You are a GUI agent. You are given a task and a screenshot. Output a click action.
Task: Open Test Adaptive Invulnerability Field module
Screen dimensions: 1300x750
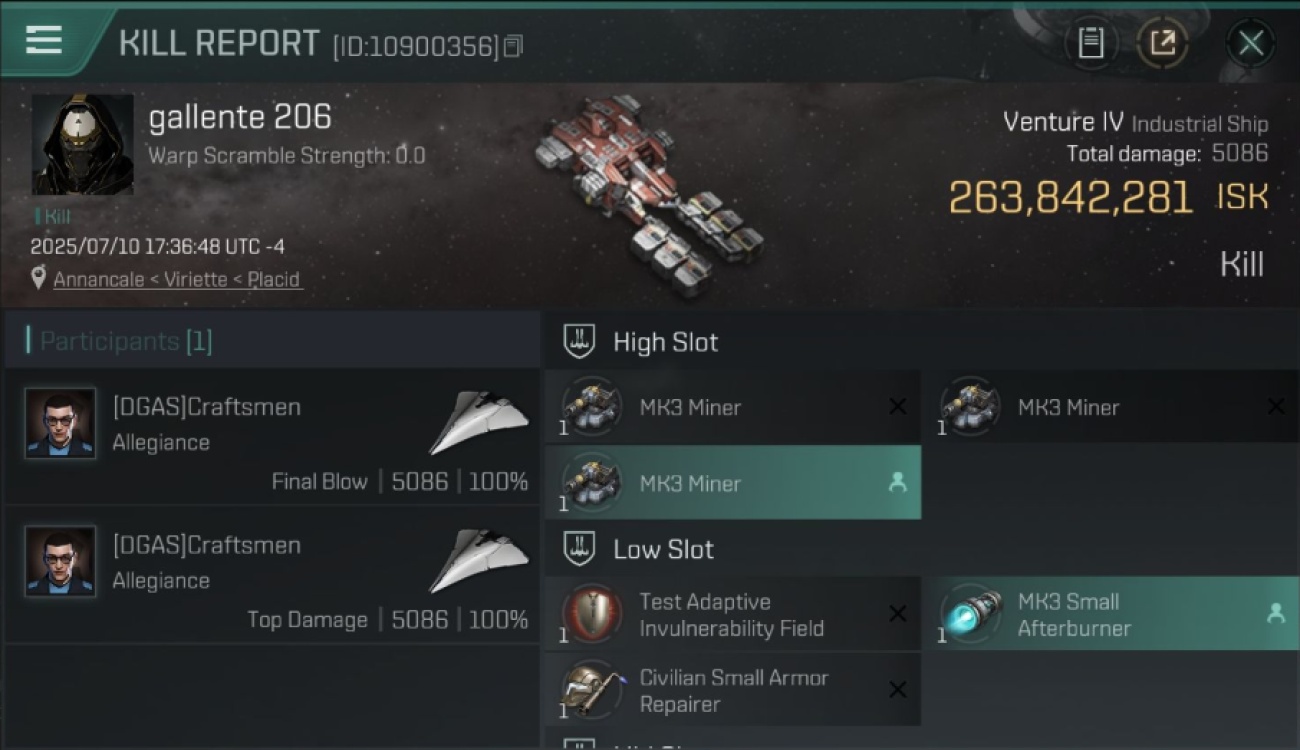pos(733,615)
